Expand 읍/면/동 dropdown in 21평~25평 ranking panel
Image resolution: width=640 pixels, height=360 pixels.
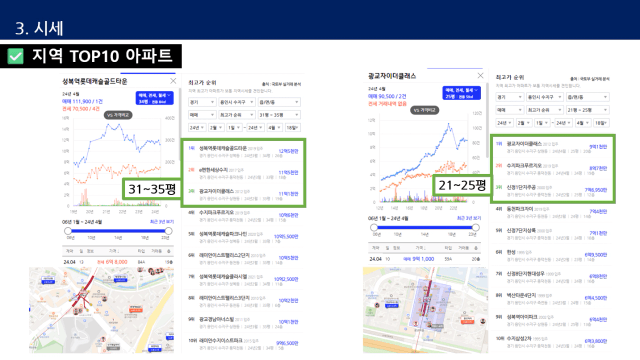pos(587,97)
